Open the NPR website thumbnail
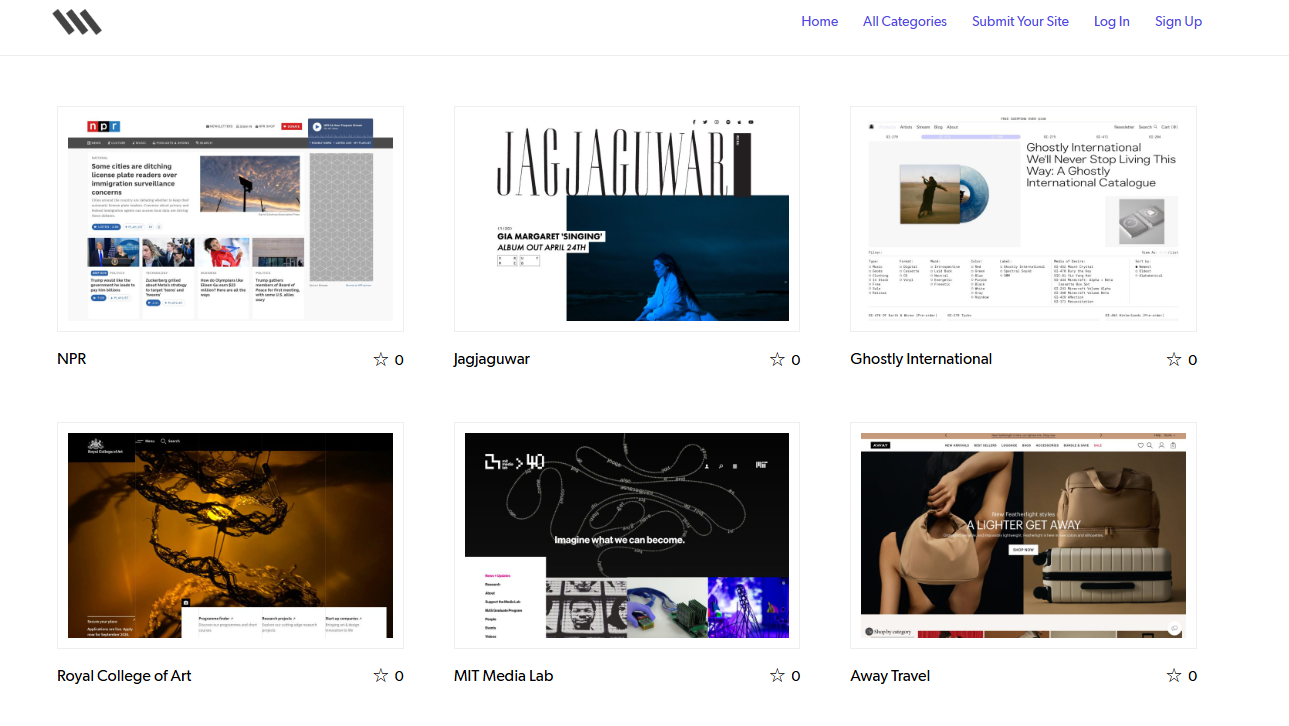Screen dimensions: 1289x726 (x=230, y=218)
